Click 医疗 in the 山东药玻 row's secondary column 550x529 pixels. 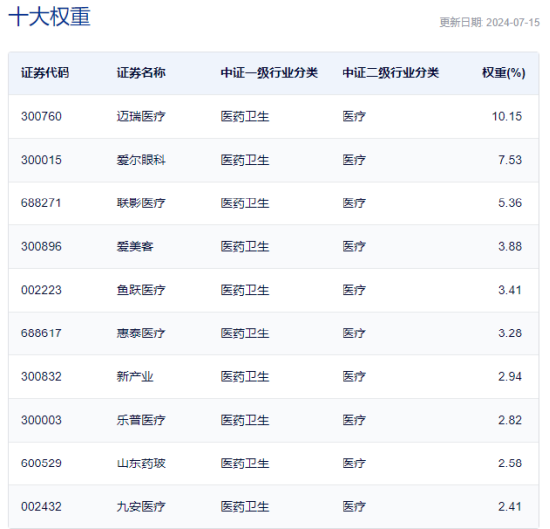[x=354, y=463]
